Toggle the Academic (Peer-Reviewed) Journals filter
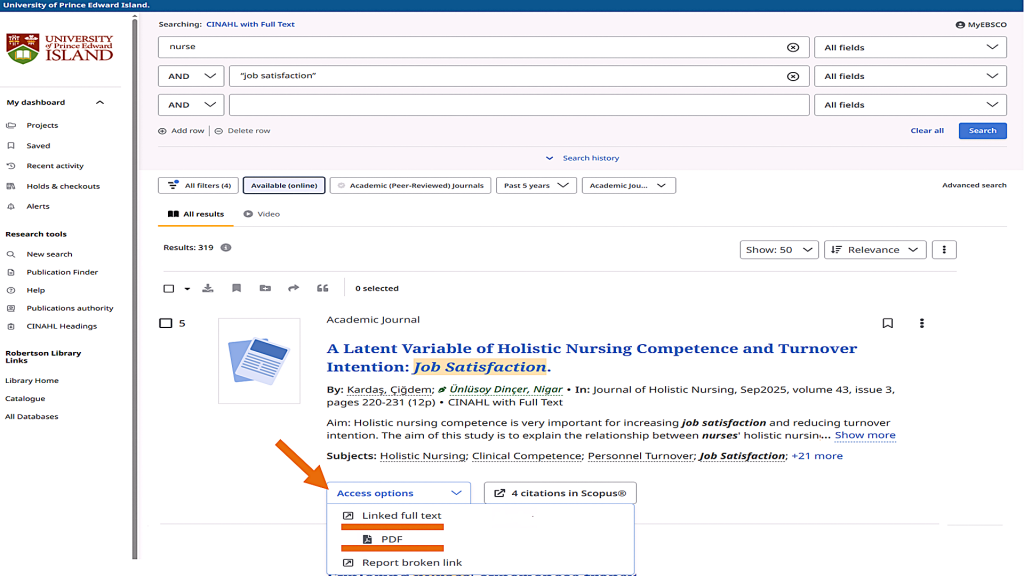This screenshot has height=576, width=1024. pos(410,185)
